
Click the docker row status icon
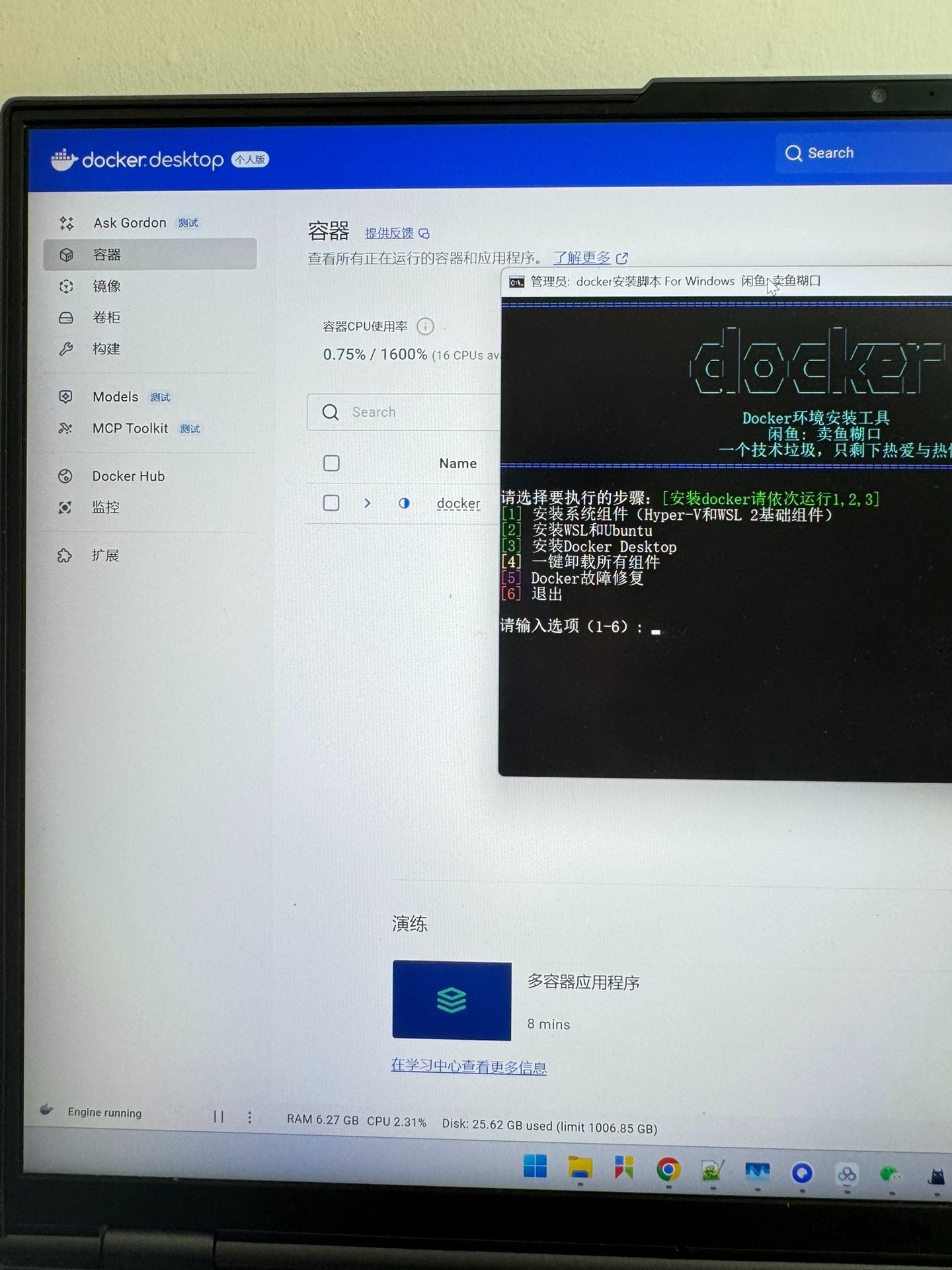[404, 503]
